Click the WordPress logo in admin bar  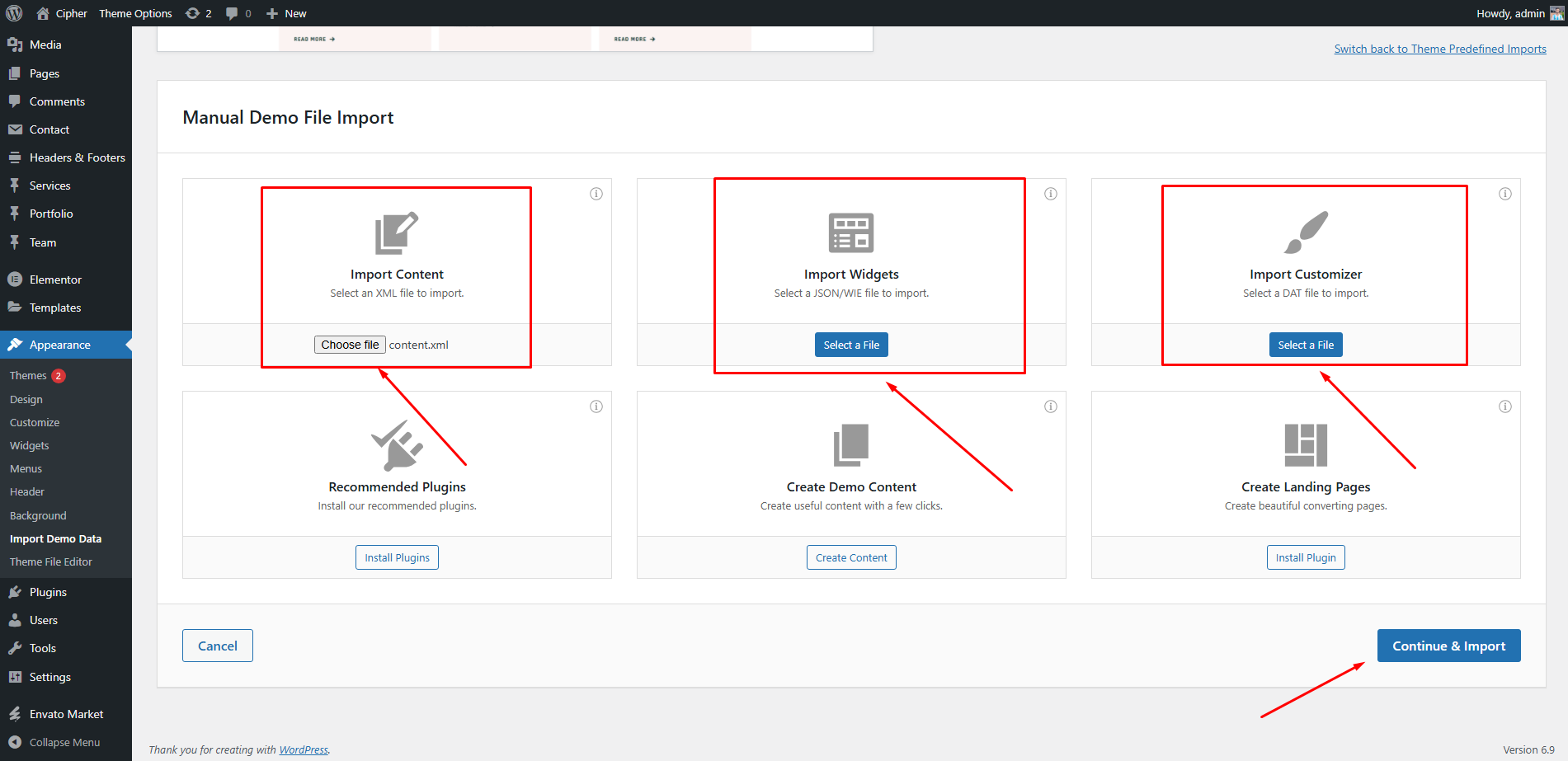pyautogui.click(x=14, y=13)
